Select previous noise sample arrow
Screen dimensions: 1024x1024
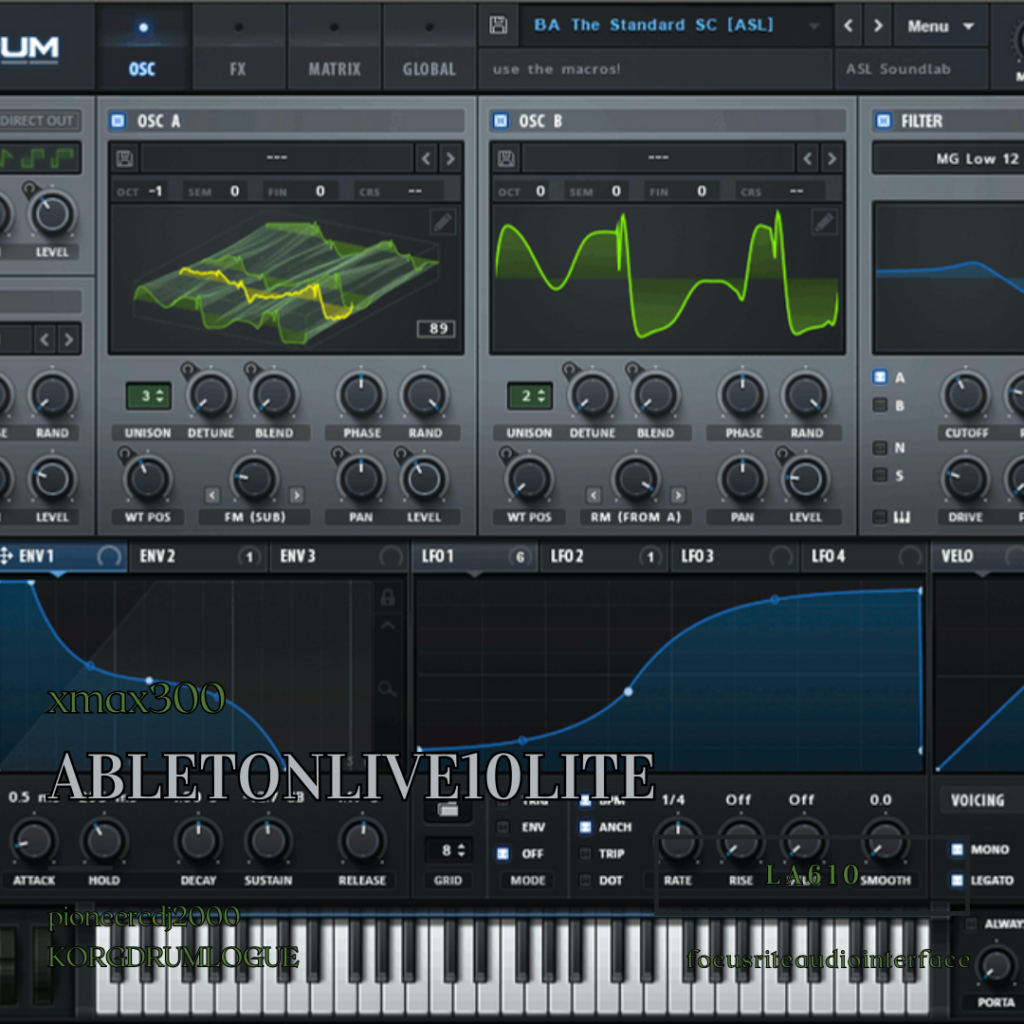(x=44, y=339)
